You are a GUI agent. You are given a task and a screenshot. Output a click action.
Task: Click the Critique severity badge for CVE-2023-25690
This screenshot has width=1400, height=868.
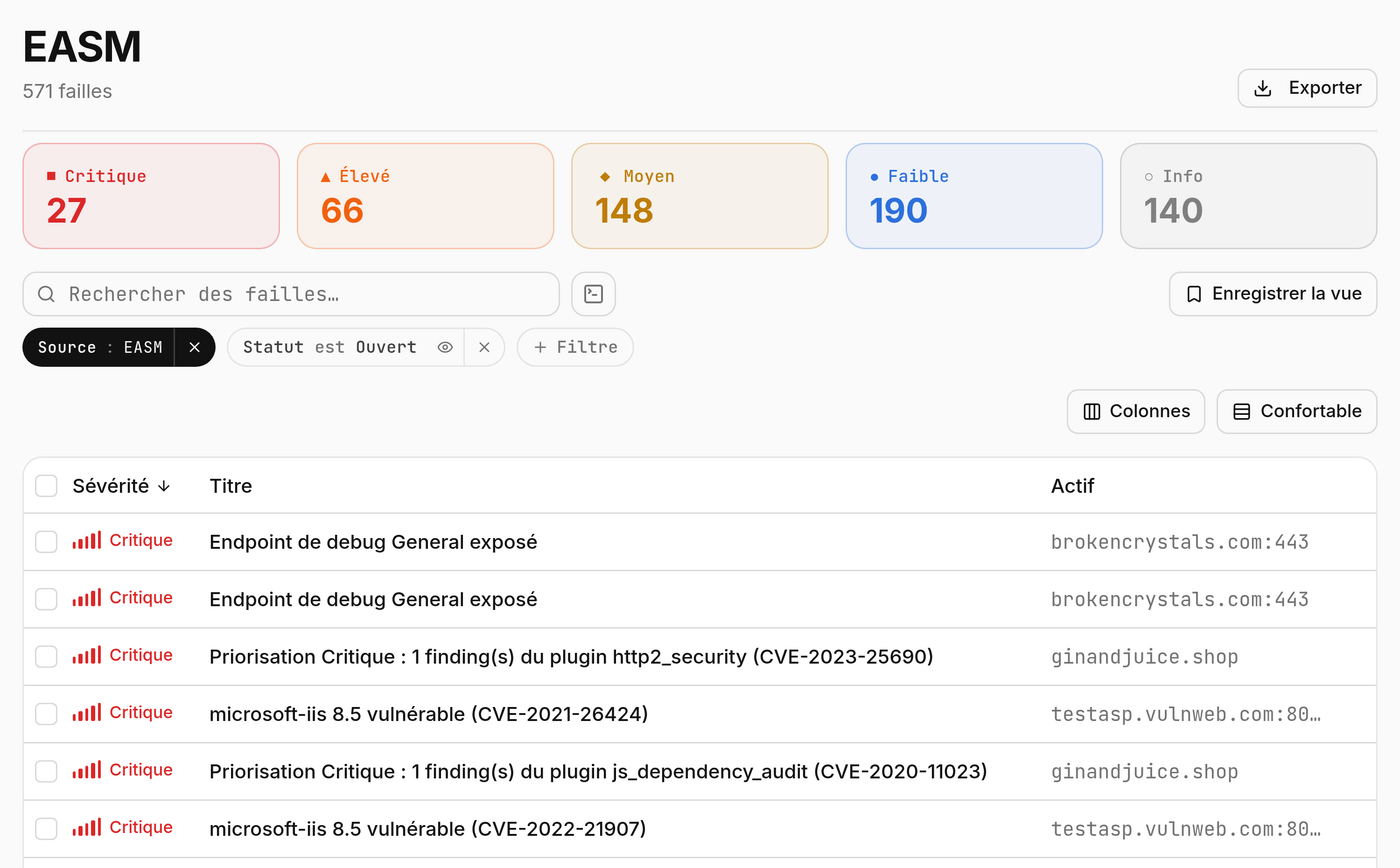123,656
